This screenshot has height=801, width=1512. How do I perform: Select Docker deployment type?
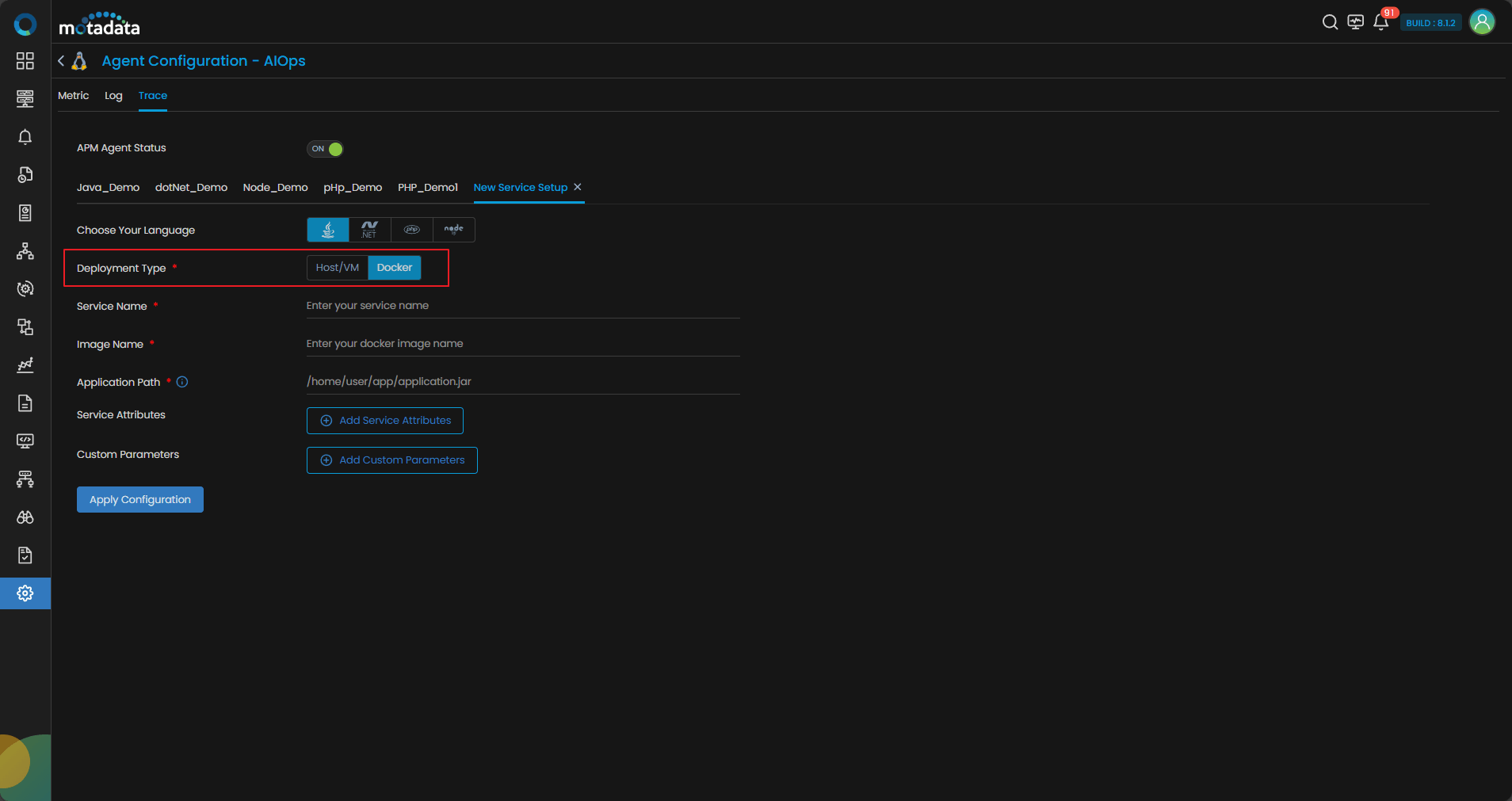[x=395, y=268]
